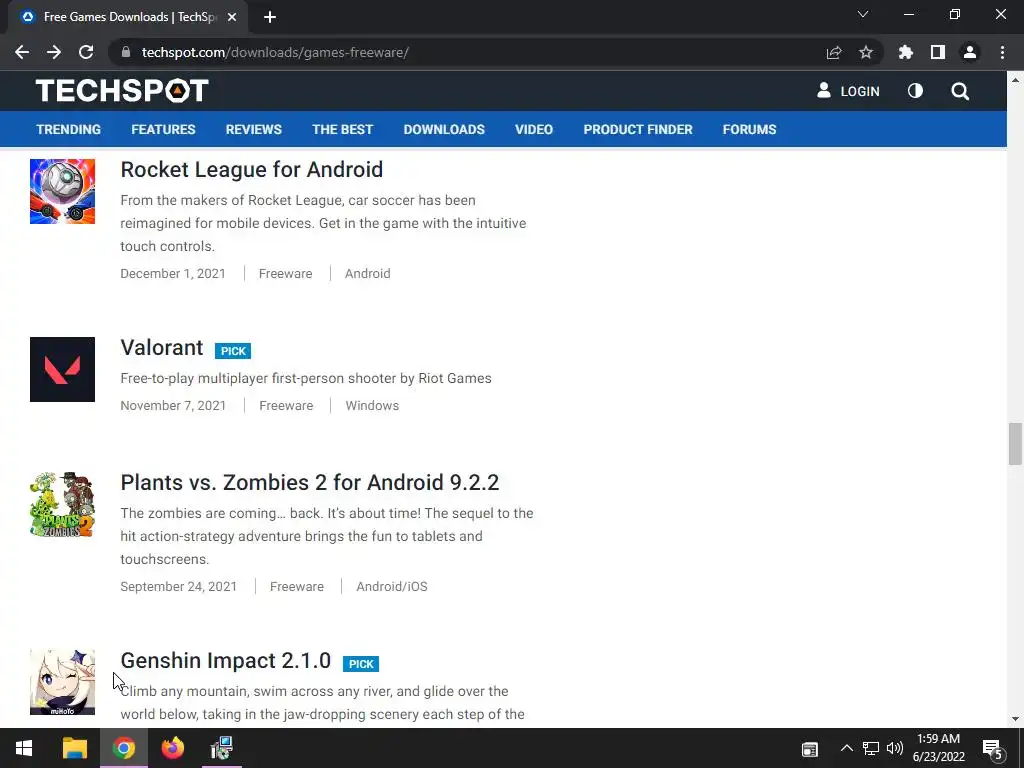Click the page vertical scrollbar thumb
Image resolution: width=1024 pixels, height=768 pixels.
tap(1015, 444)
